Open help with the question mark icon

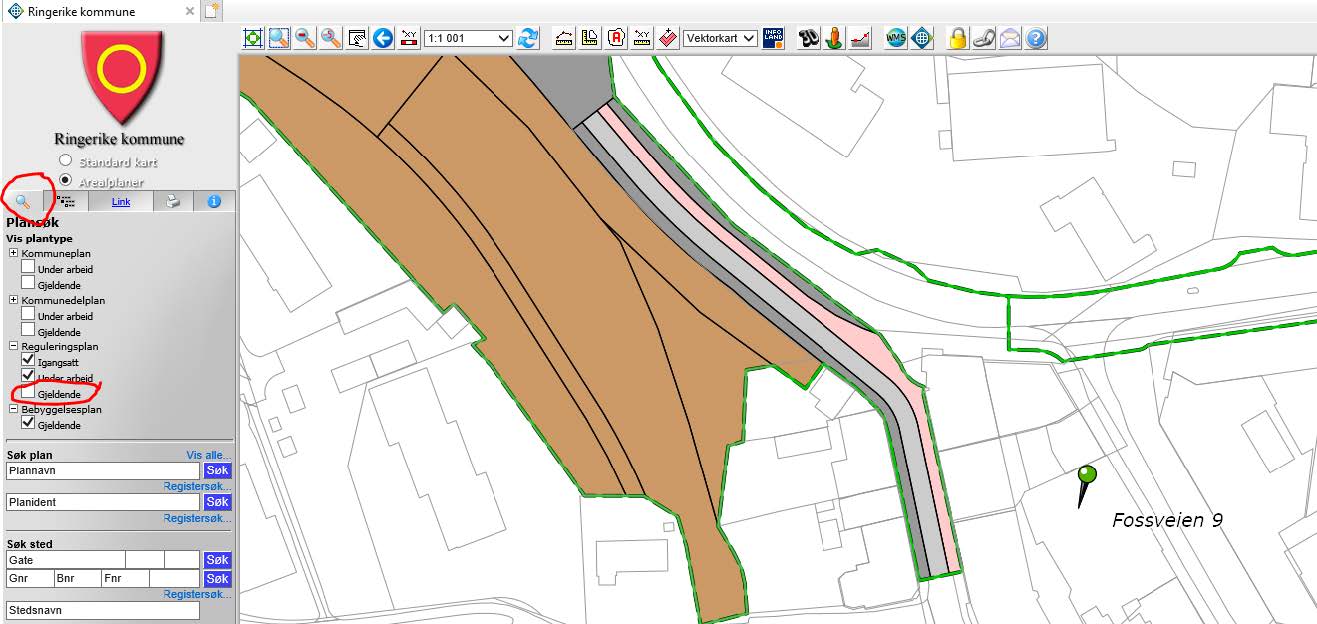[1036, 38]
